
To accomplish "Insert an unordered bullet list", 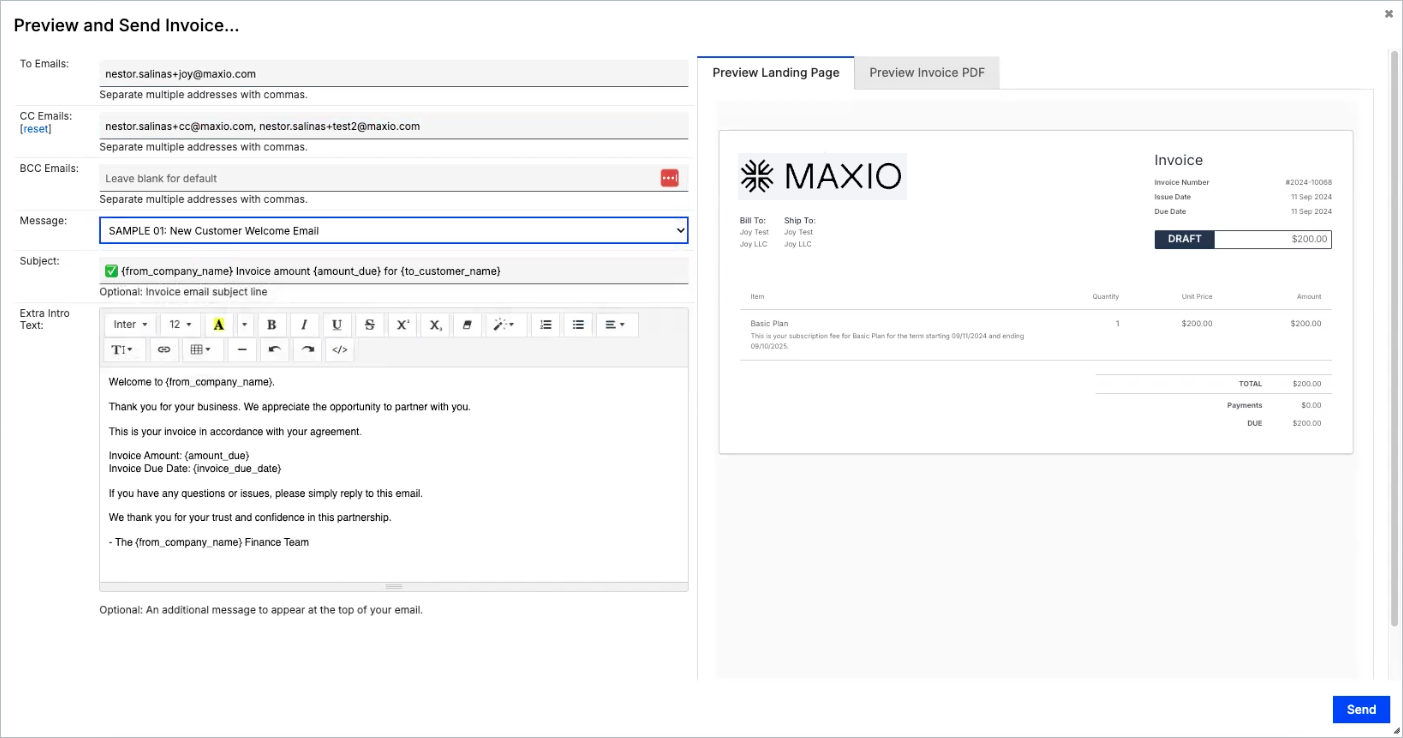I will coord(578,324).
